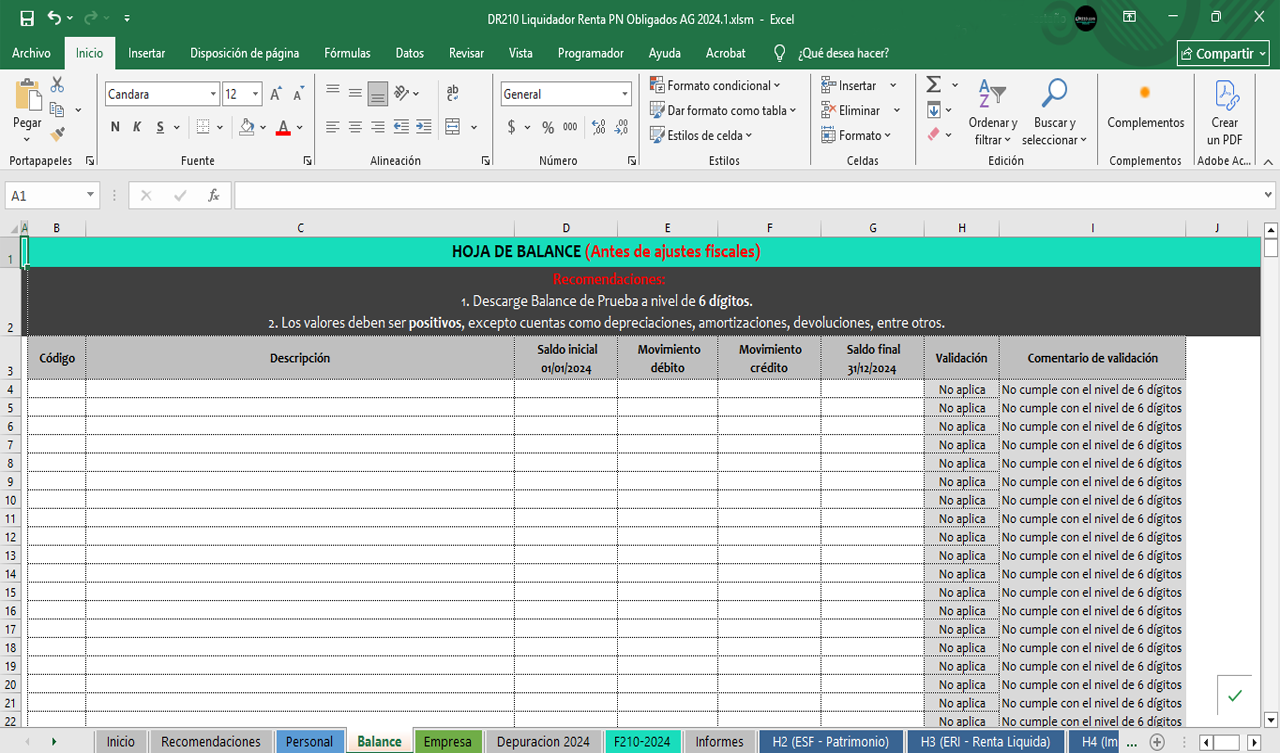Apply fill color bucket
The image size is (1280, 753).
(x=247, y=127)
